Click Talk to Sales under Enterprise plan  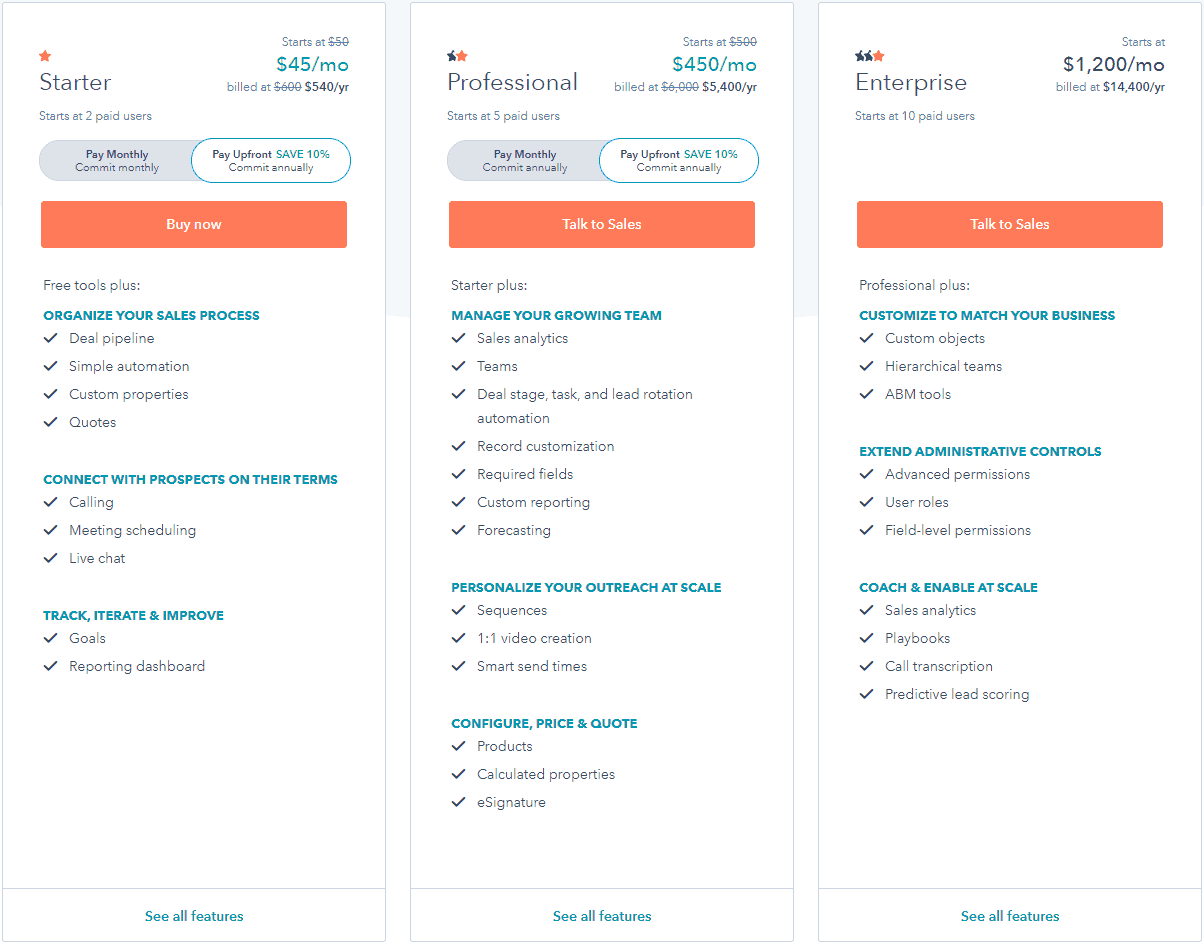point(1009,224)
